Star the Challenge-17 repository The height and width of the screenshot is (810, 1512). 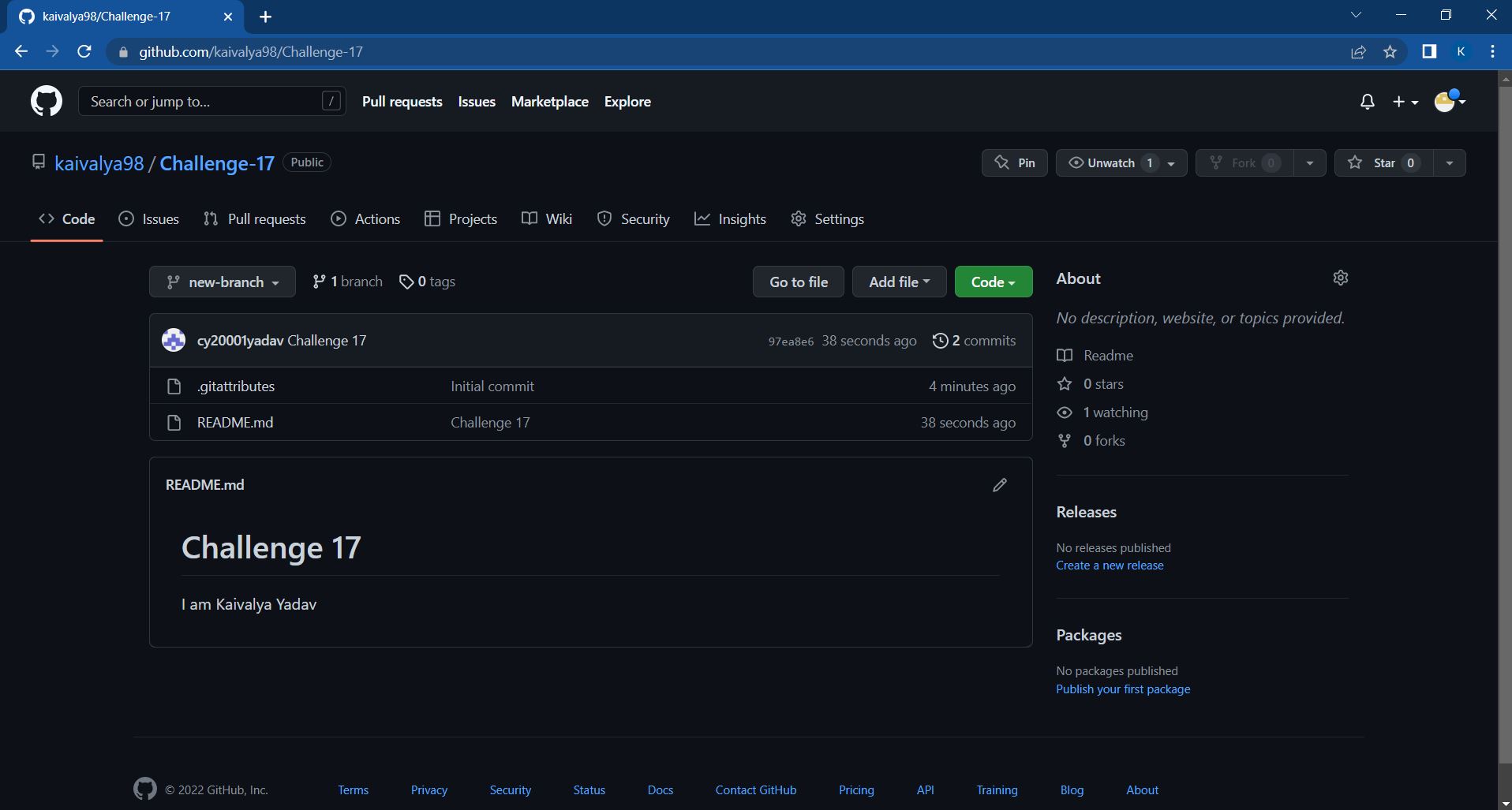pos(1383,162)
